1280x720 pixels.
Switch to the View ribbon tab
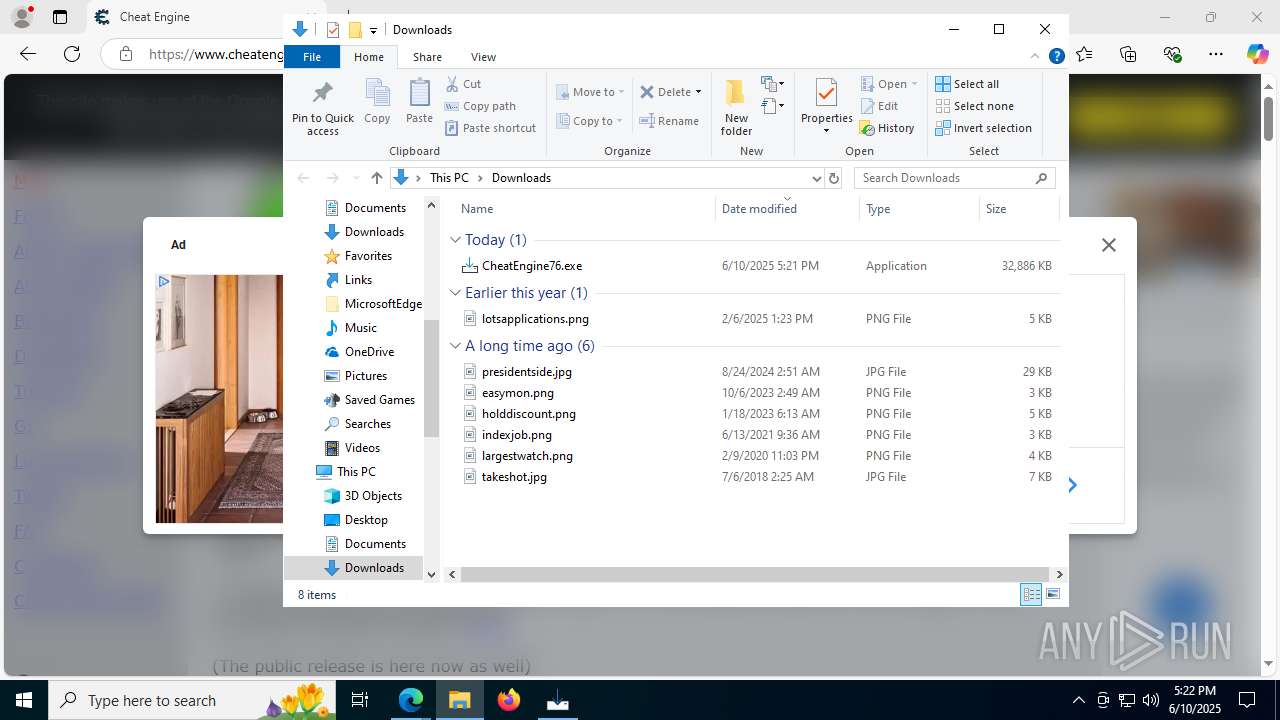pyautogui.click(x=483, y=57)
